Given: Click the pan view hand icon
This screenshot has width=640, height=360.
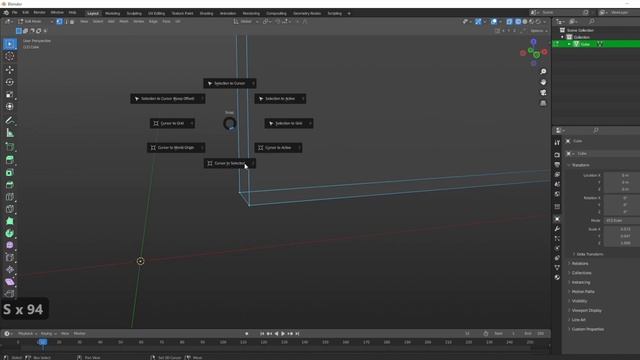Looking at the screenshot, I should tap(543, 82).
